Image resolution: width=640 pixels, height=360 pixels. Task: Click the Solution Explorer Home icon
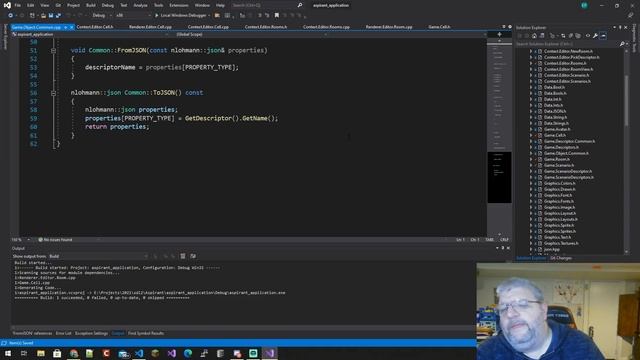534,36
